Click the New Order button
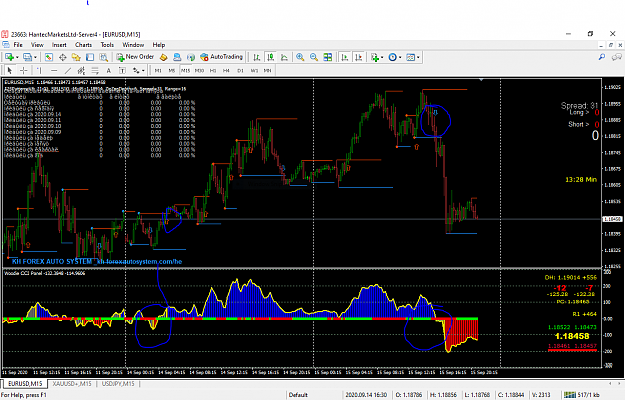The height and width of the screenshot is (400, 625). 135,57
